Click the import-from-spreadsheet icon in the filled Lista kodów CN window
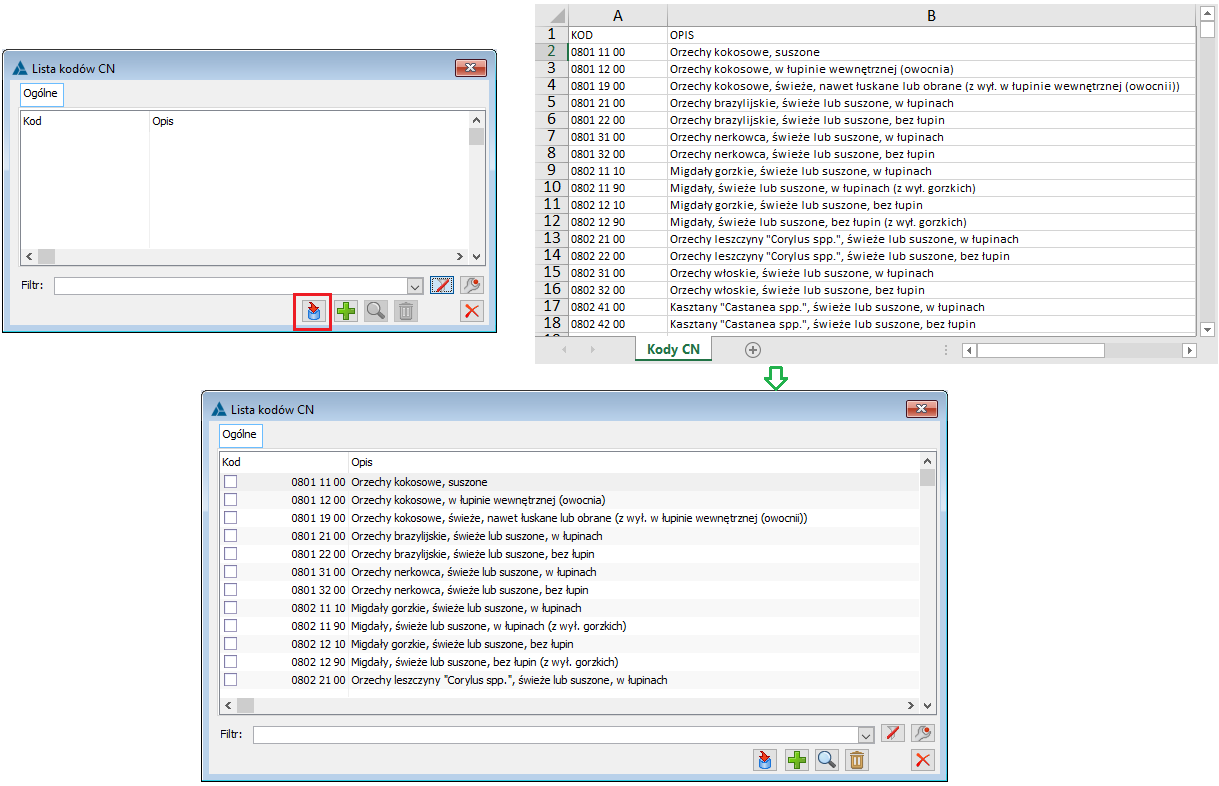1219x786 pixels. (x=765, y=760)
